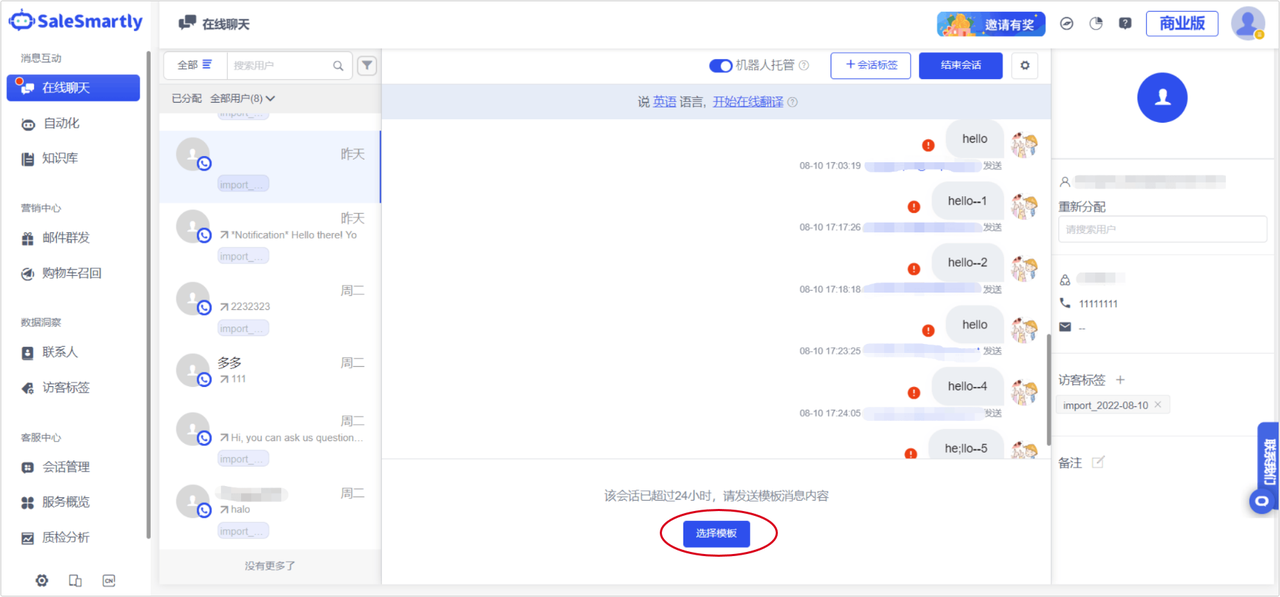
Task: Open 知识库 from the sidebar
Action: point(59,158)
